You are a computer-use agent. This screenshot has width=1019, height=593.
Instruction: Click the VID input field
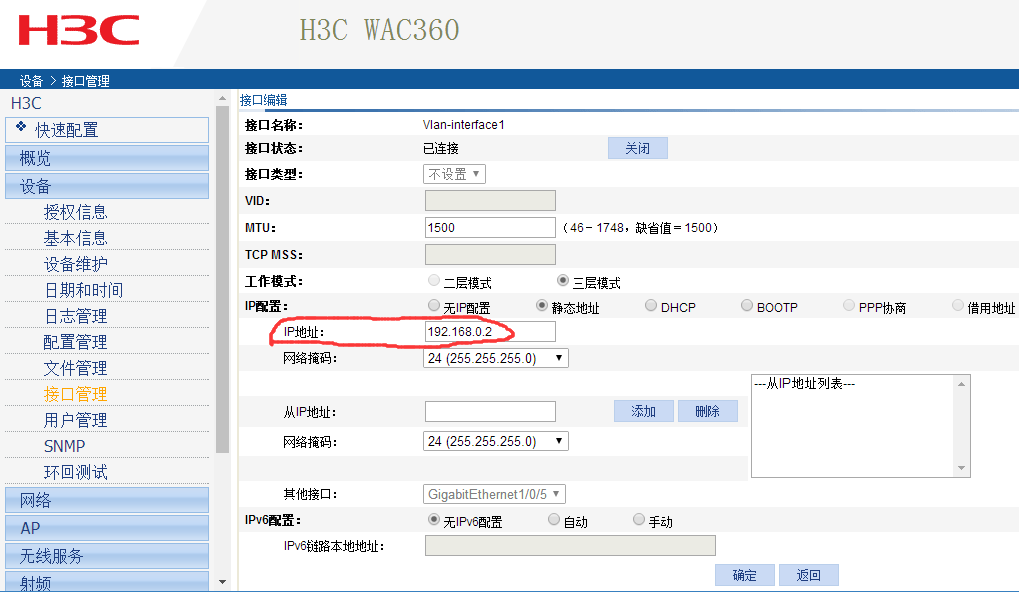pyautogui.click(x=490, y=200)
